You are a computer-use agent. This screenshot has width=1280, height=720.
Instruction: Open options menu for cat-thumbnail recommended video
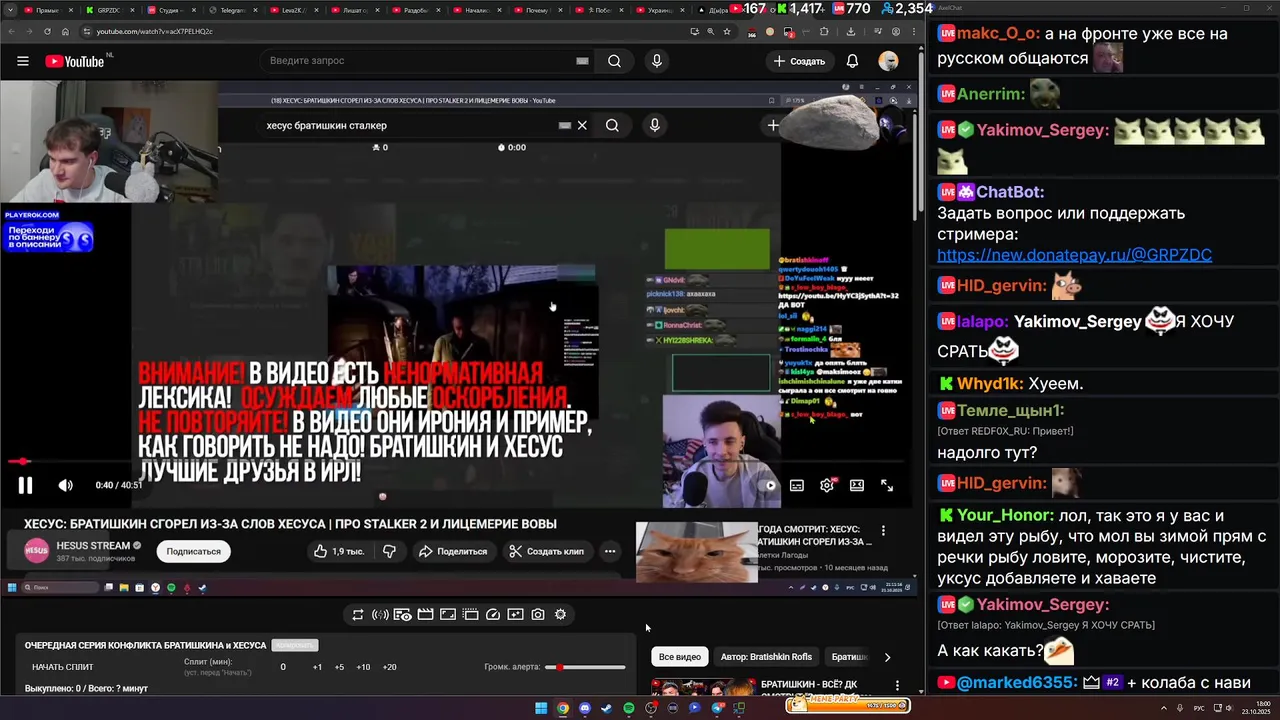tap(883, 531)
